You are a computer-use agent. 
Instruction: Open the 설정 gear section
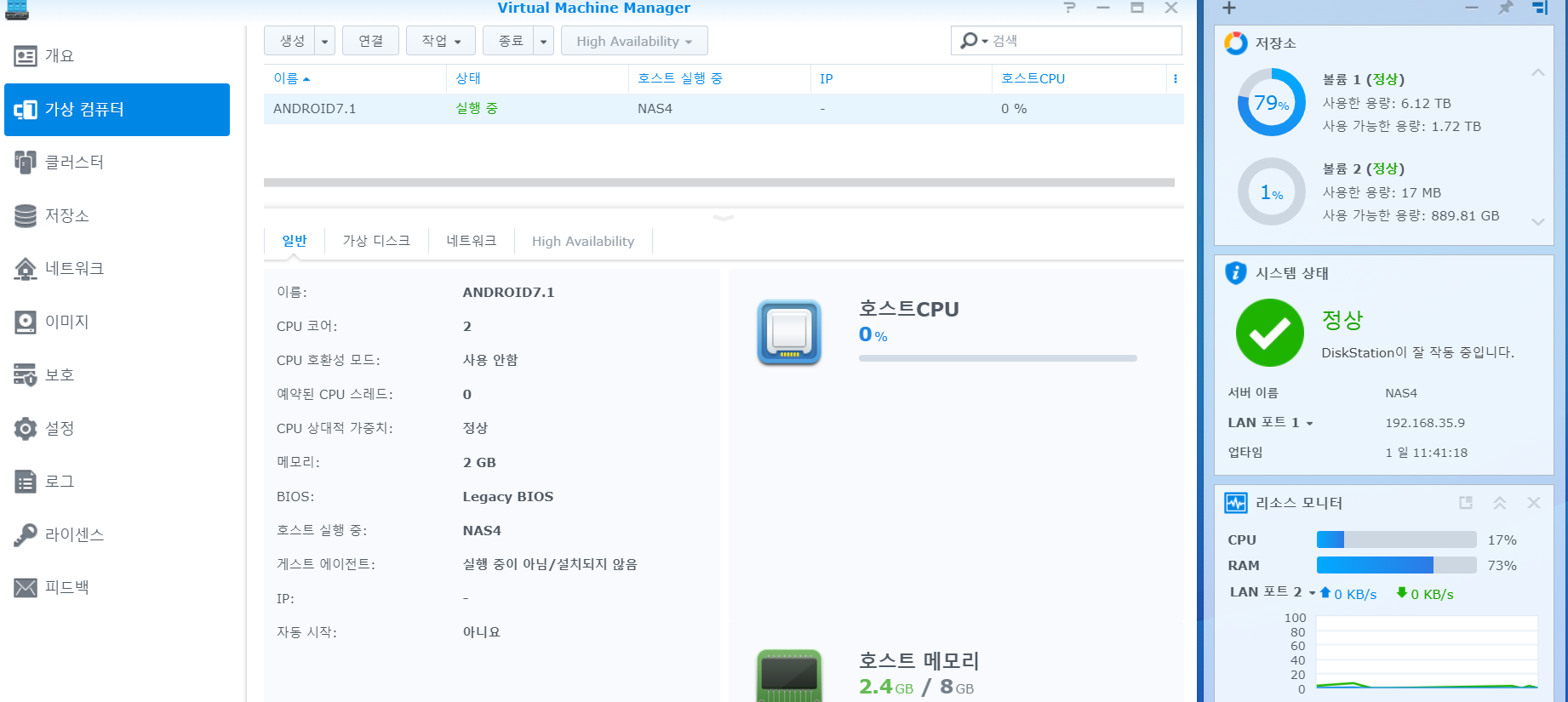[x=117, y=429]
